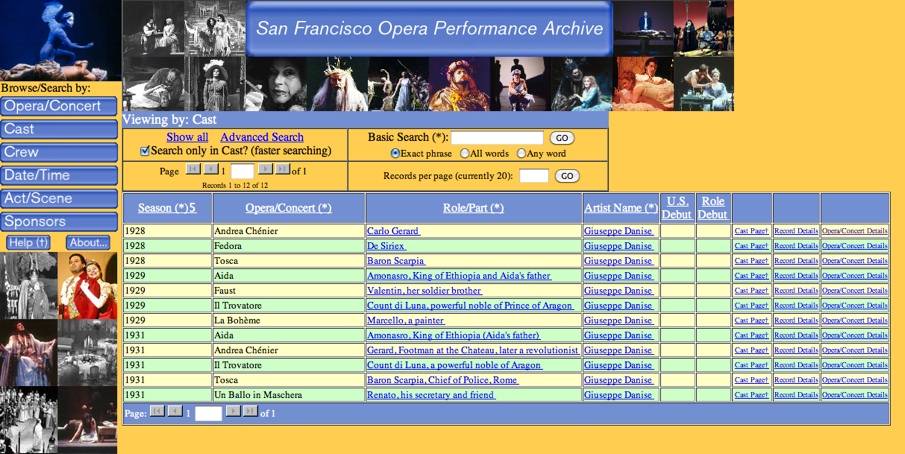Image resolution: width=905 pixels, height=454 pixels.
Task: Open 'Renato, his secretary and friend' link
Action: (431, 395)
